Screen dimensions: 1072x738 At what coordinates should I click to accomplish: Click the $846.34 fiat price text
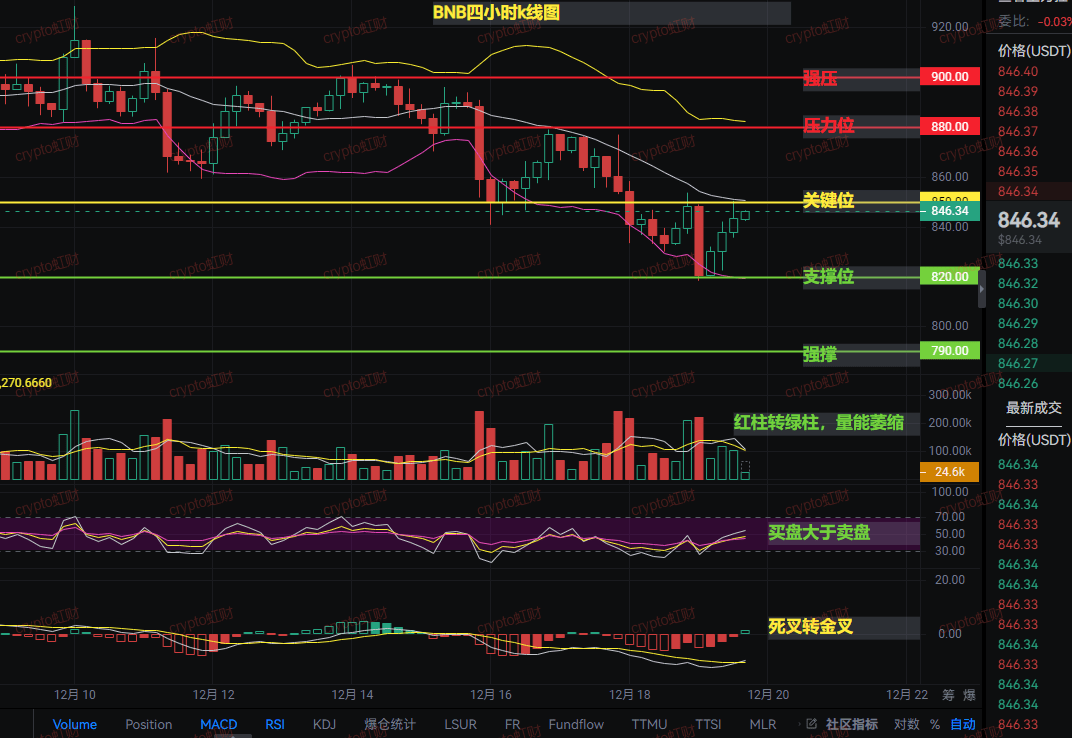point(1019,239)
